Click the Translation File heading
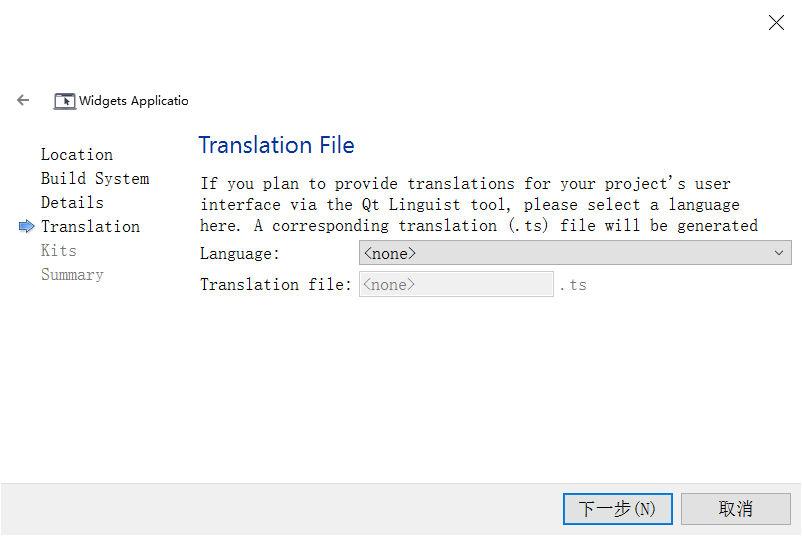The width and height of the screenshot is (802, 536). (276, 145)
